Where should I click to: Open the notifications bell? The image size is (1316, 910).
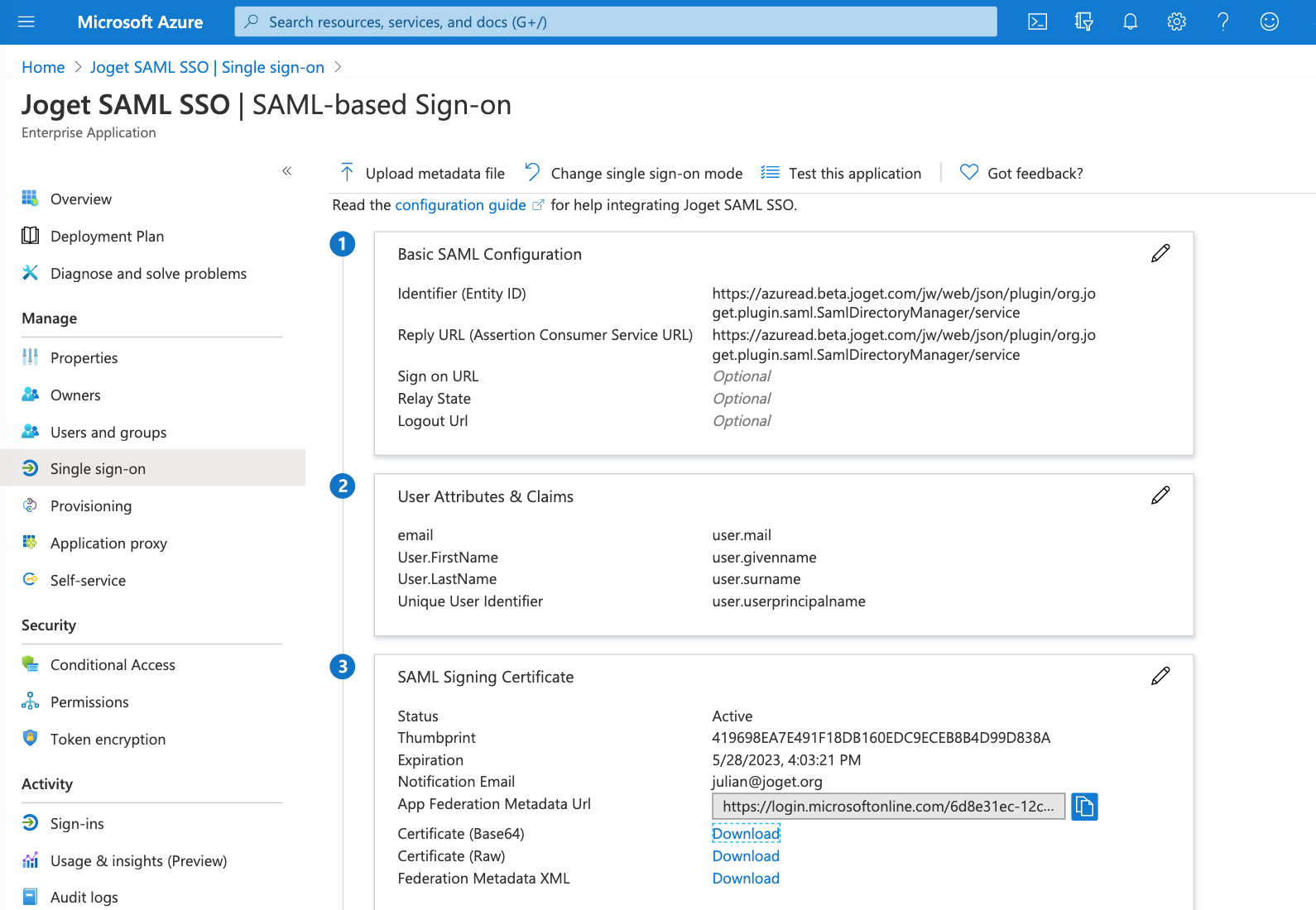[x=1130, y=22]
